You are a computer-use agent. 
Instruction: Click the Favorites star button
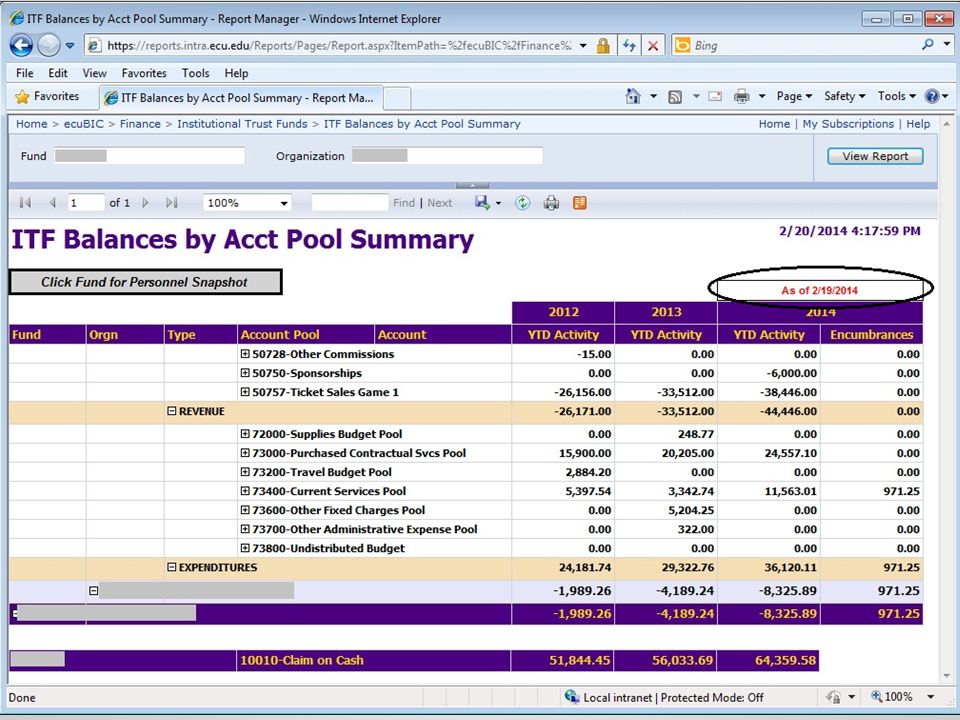tap(48, 96)
